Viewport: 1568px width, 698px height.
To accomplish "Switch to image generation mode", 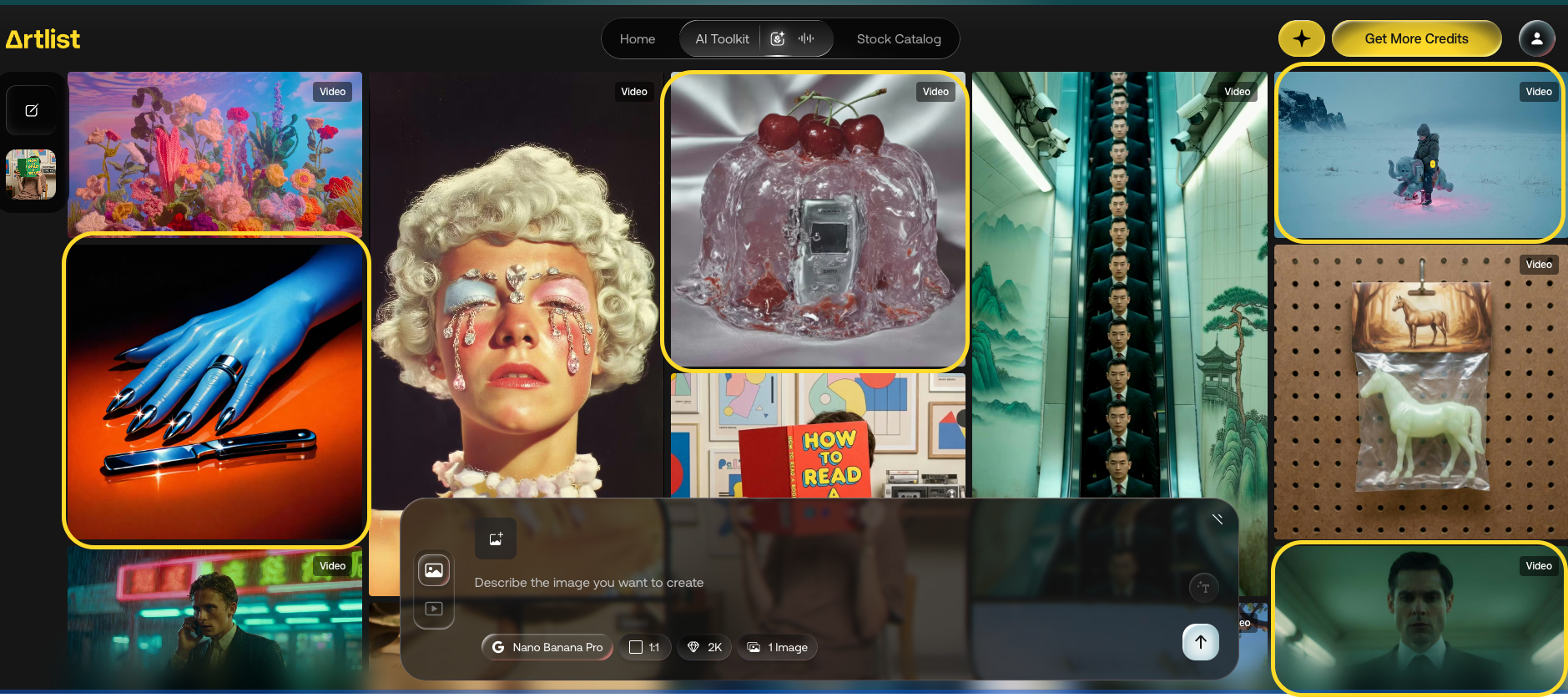I will coord(434,570).
